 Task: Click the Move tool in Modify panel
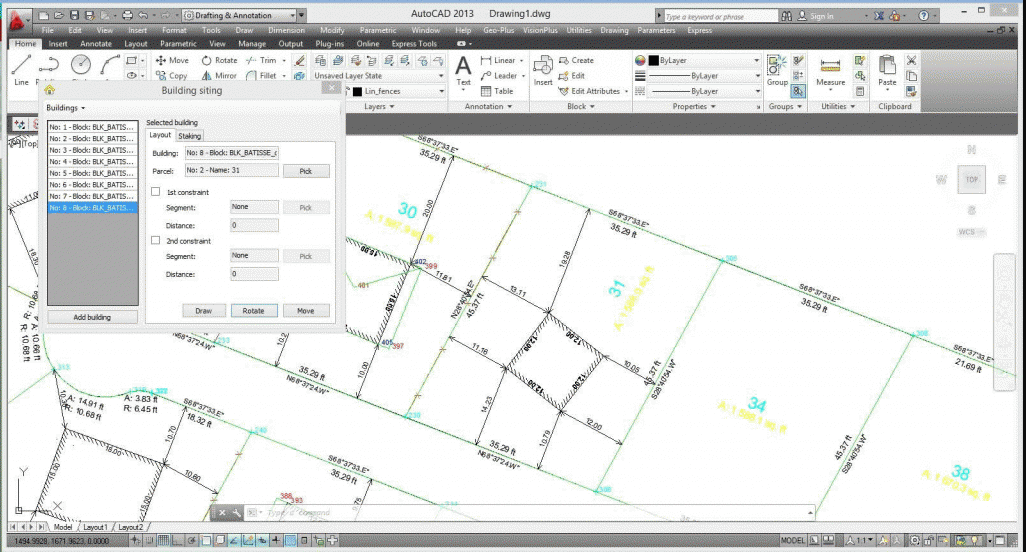coord(172,60)
